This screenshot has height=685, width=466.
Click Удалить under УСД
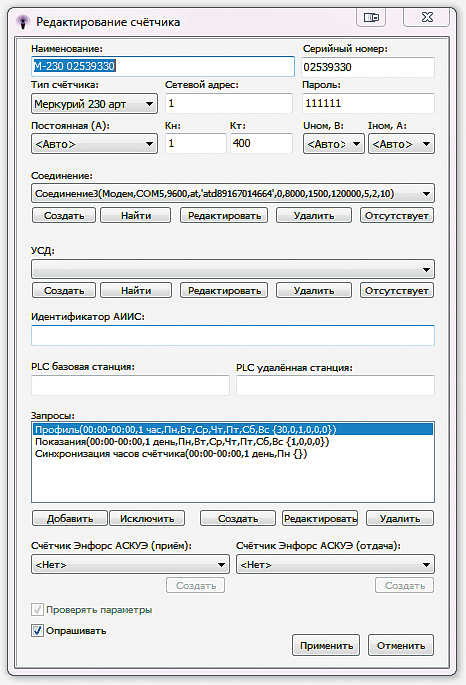pyautogui.click(x=314, y=291)
